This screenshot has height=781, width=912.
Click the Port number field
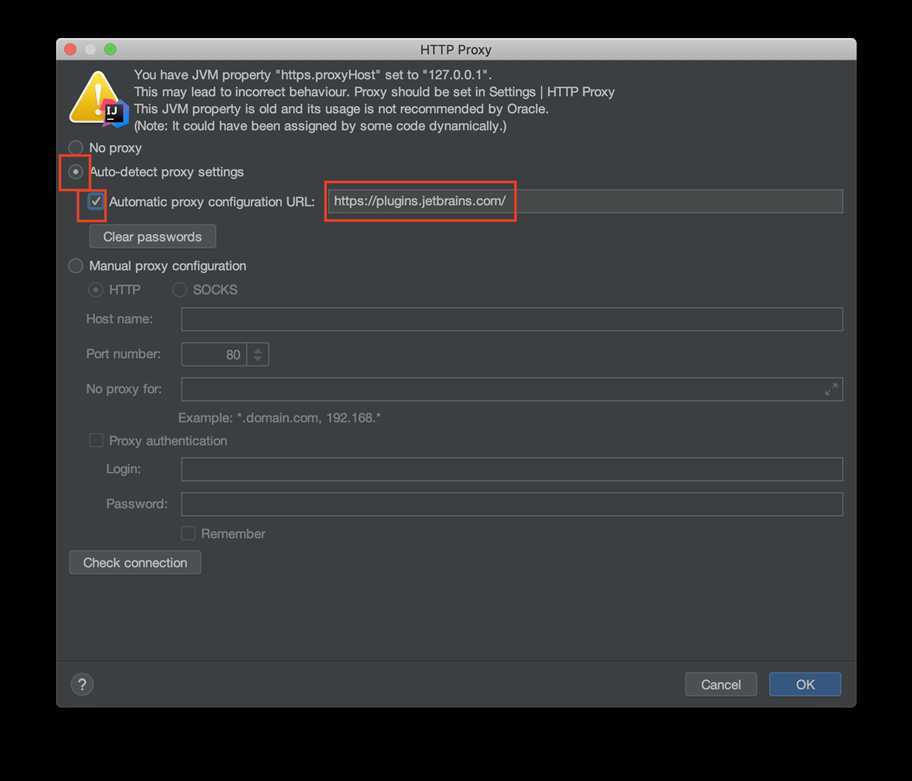click(x=214, y=354)
